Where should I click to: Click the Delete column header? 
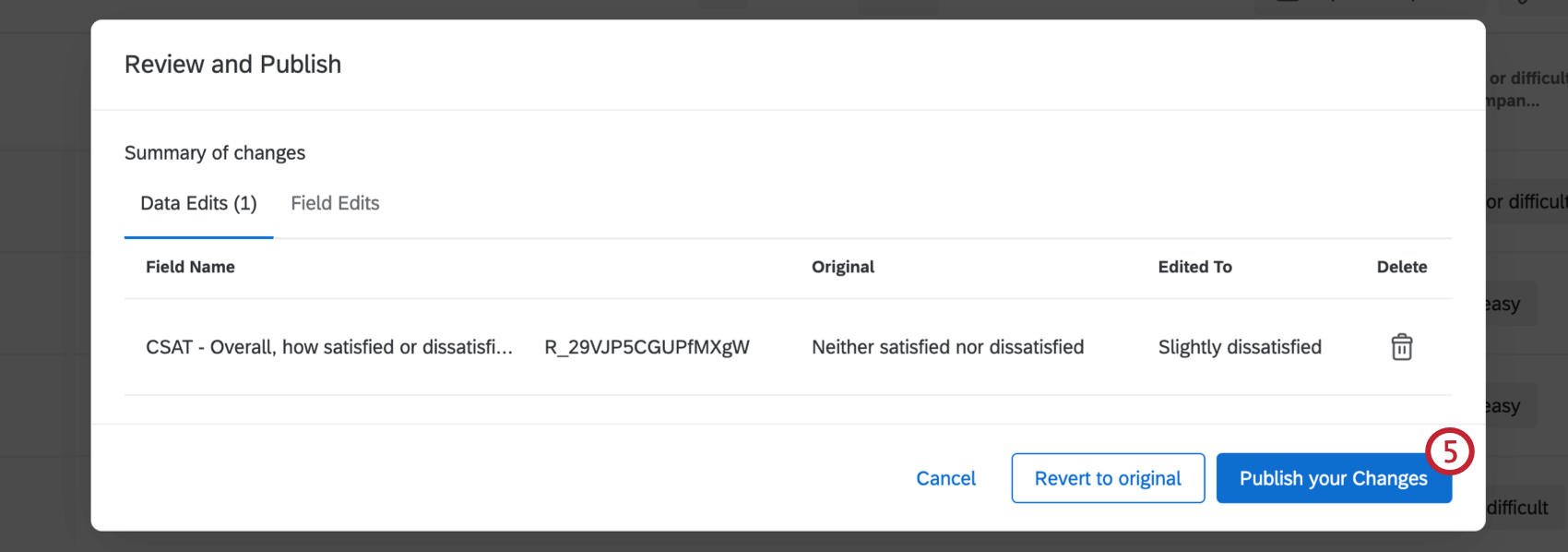[x=1402, y=267]
